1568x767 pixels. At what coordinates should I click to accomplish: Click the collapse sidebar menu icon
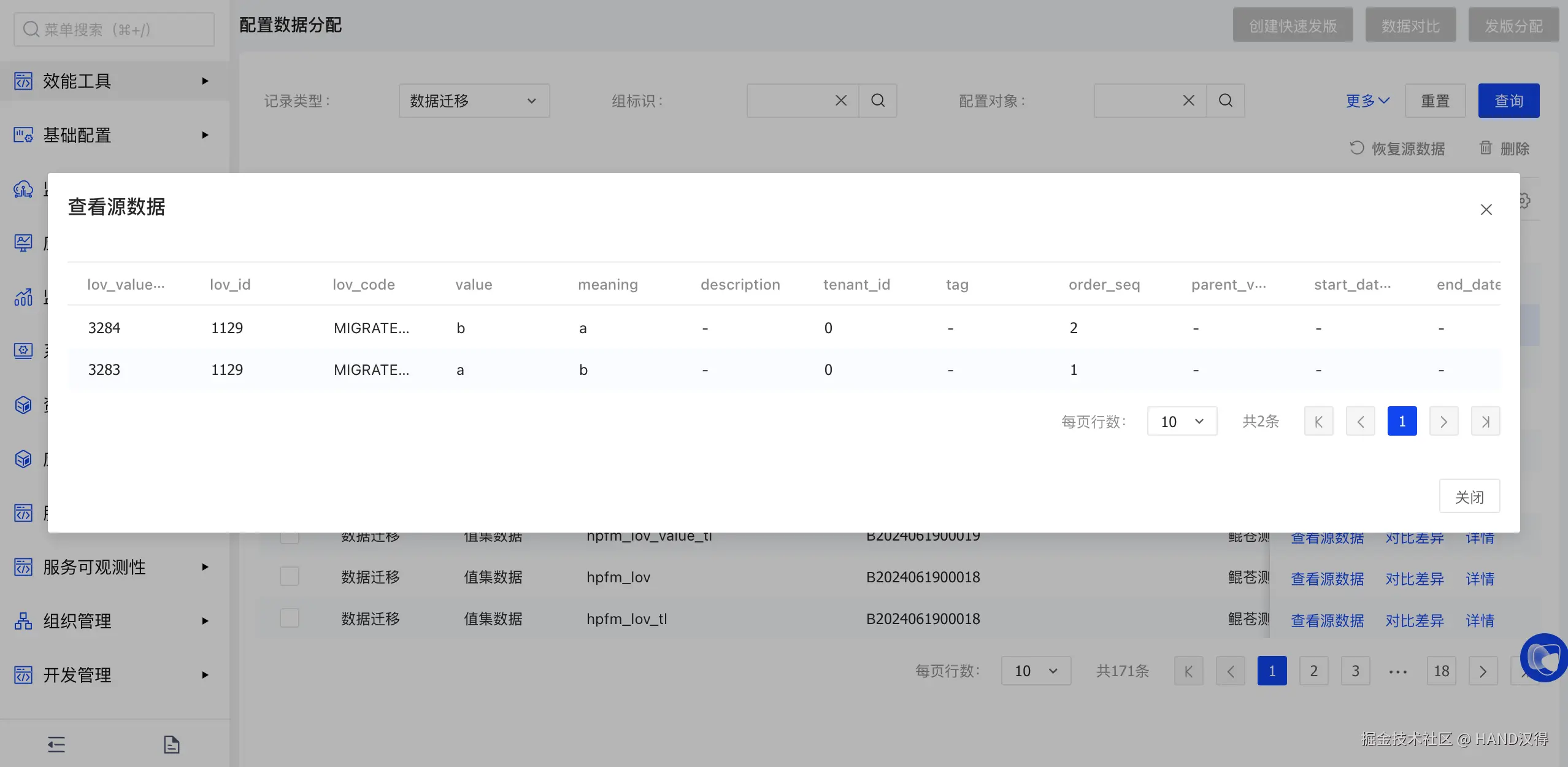(x=56, y=744)
